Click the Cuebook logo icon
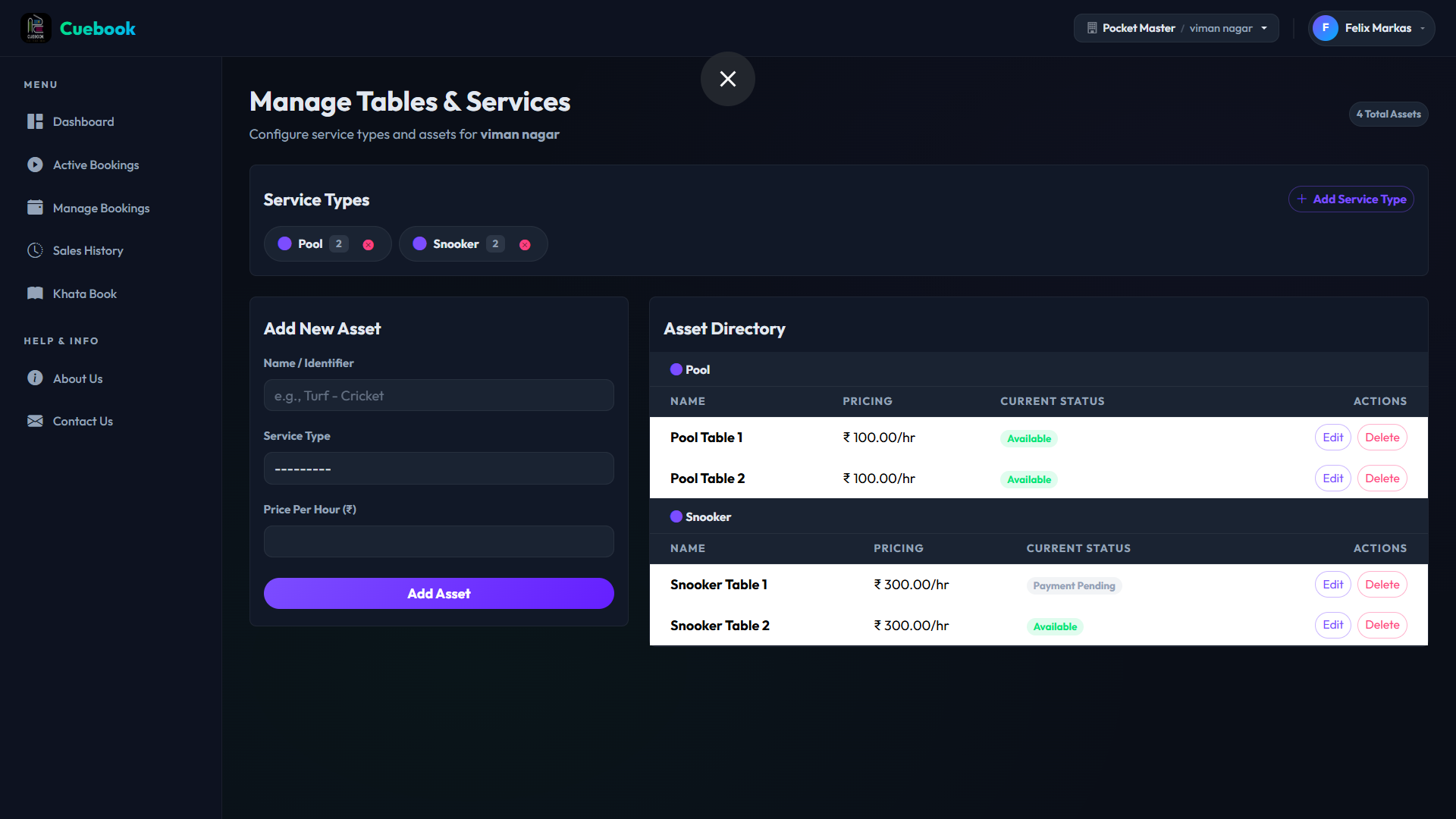The image size is (1456, 819). point(36,28)
